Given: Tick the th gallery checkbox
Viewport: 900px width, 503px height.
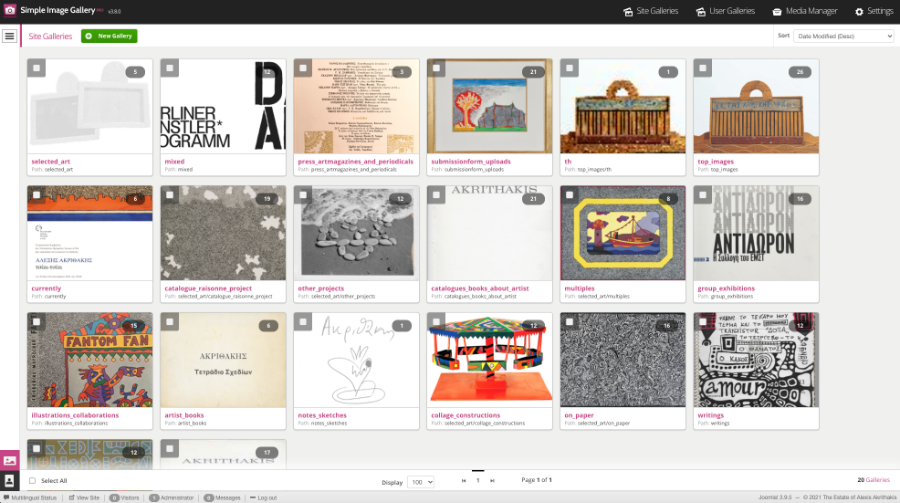Looking at the screenshot, I should coord(569,68).
